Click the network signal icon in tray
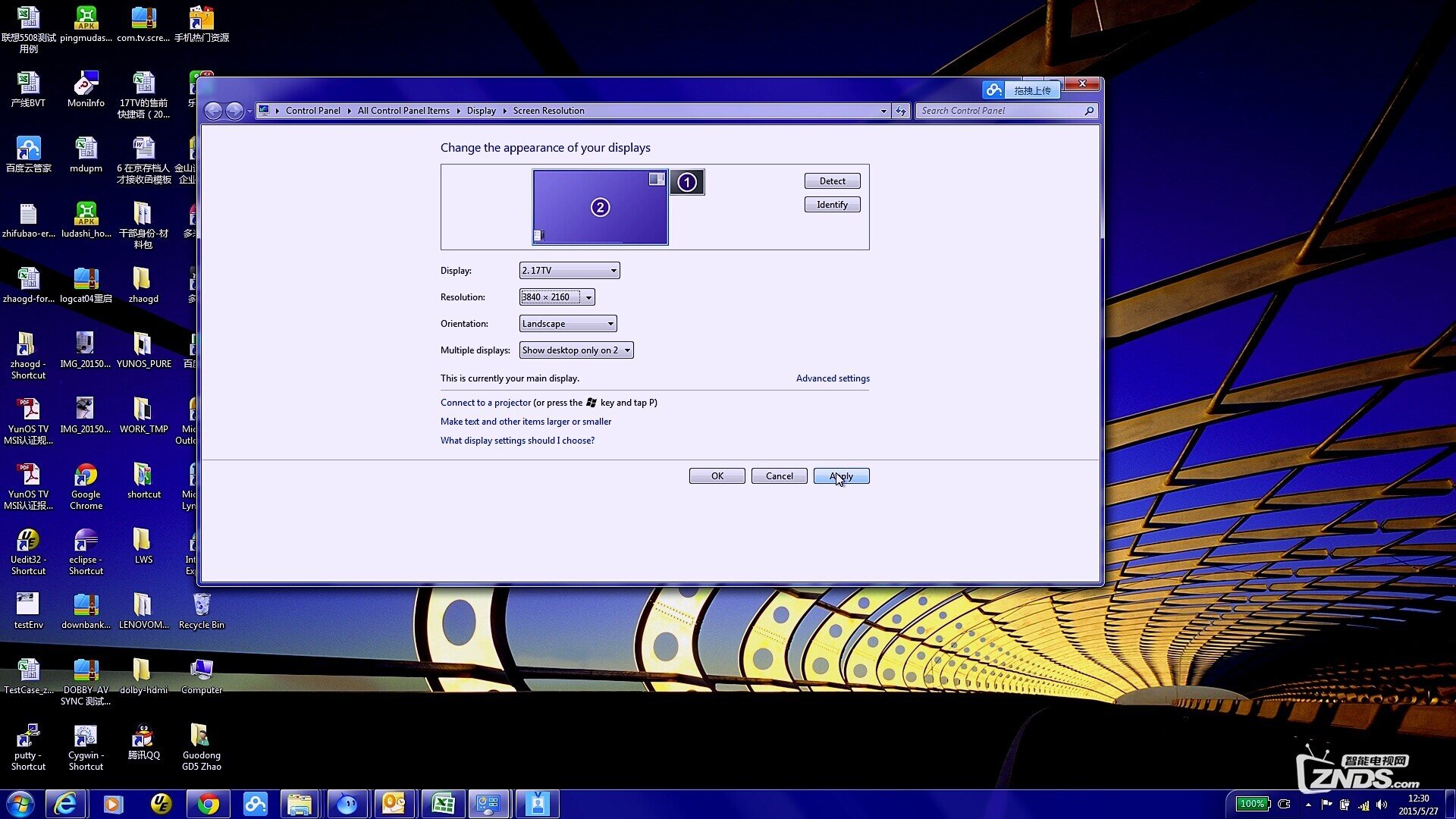Image resolution: width=1456 pixels, height=819 pixels. point(1363,805)
